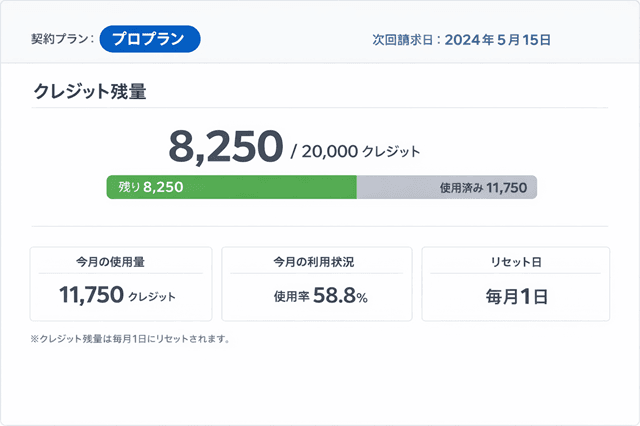Click the リセット日 card title

tap(516, 262)
